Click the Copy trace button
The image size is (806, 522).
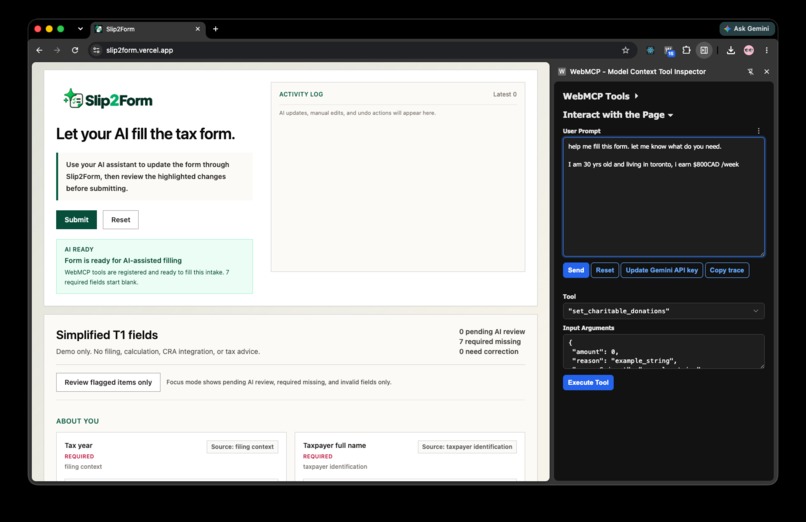point(726,270)
